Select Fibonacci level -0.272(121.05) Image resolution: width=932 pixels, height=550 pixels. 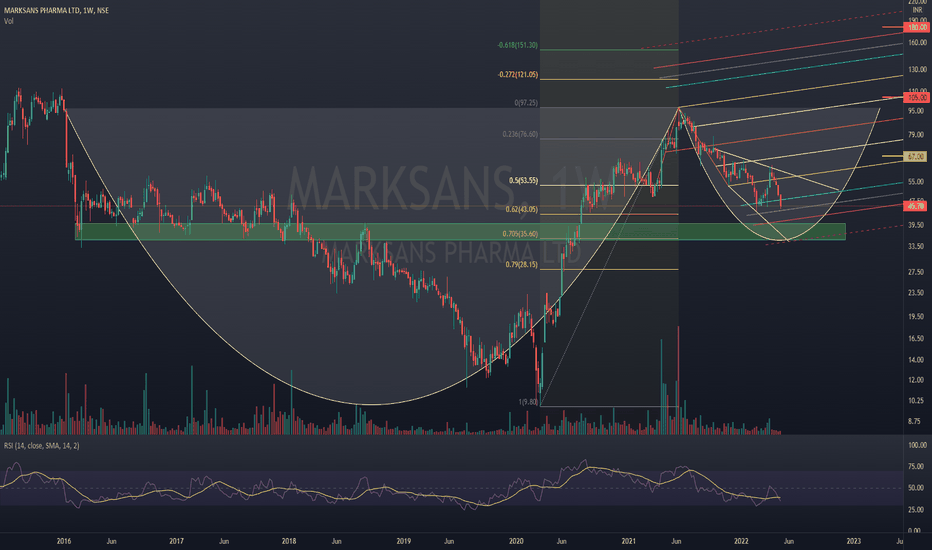[518, 75]
